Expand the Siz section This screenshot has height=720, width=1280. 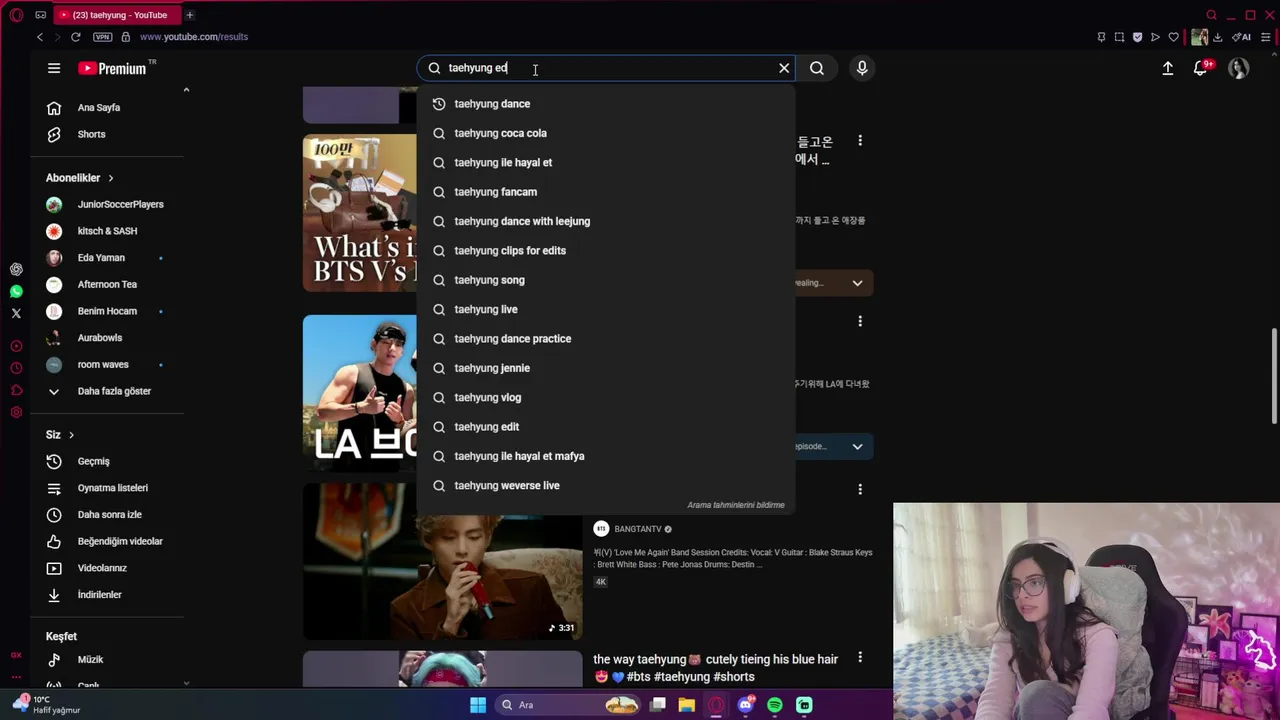click(60, 435)
